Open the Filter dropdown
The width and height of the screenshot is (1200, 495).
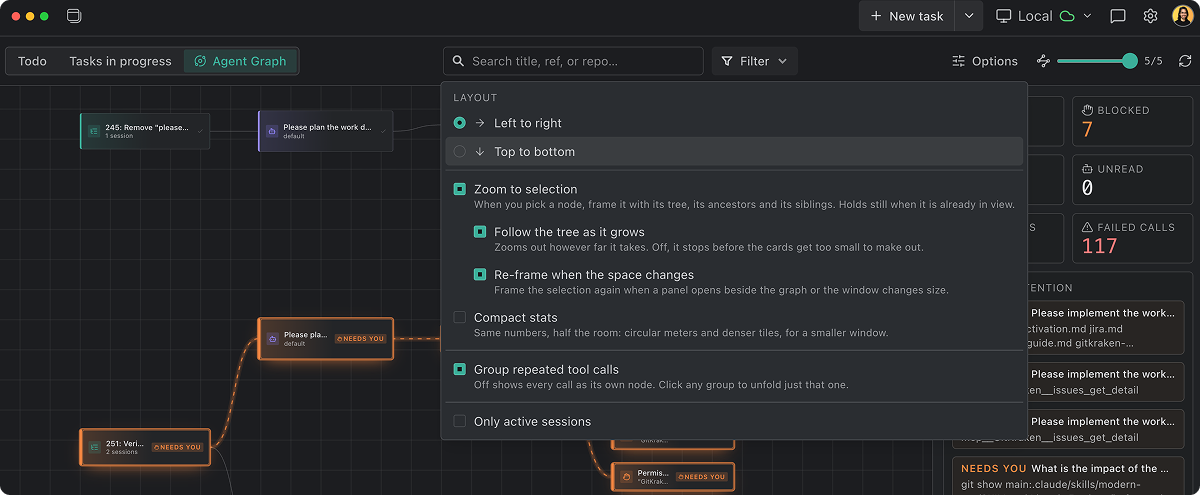(x=754, y=61)
